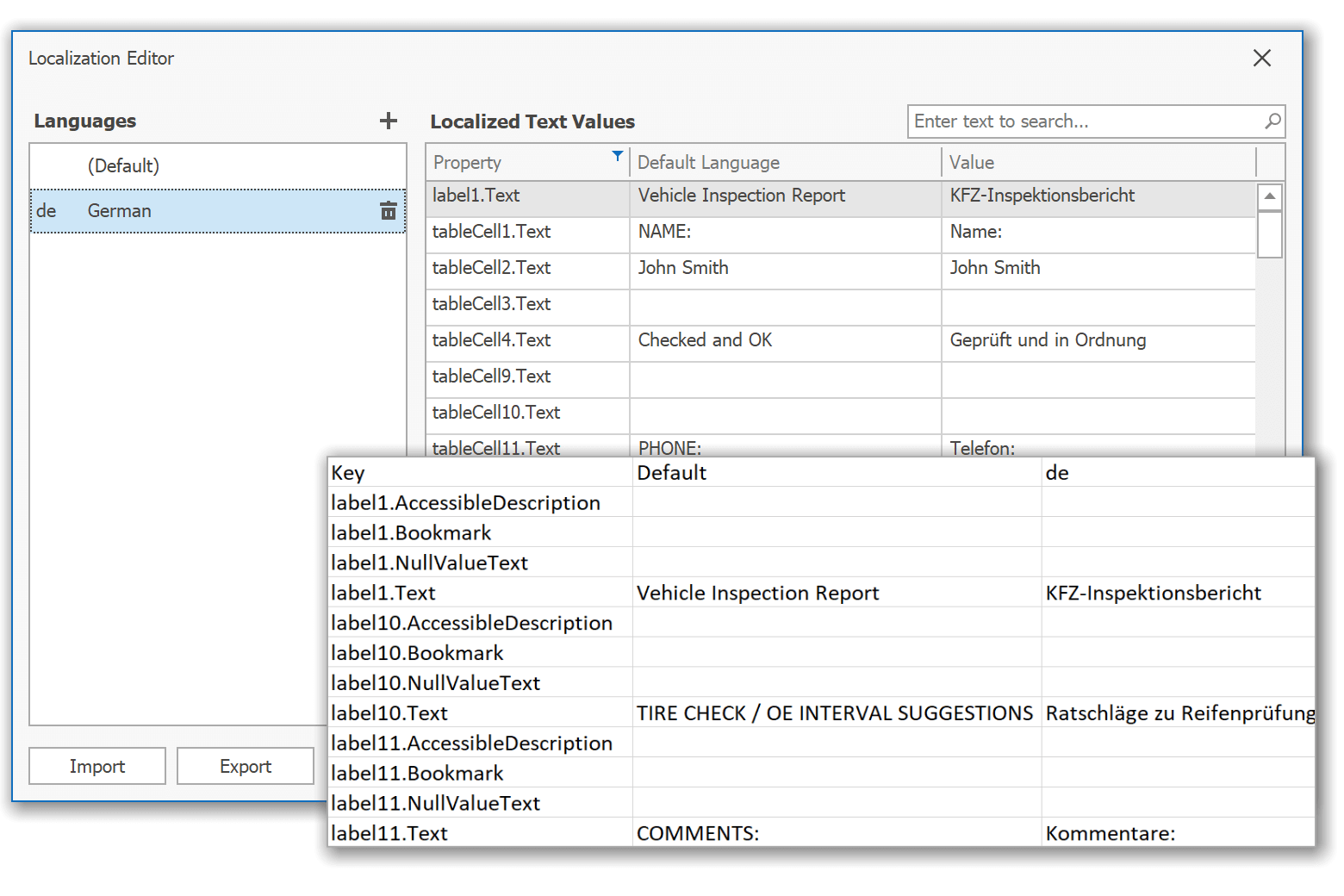Screen dimensions: 1344x896
Task: Open the filter icon on the Property column
Action: tap(617, 157)
